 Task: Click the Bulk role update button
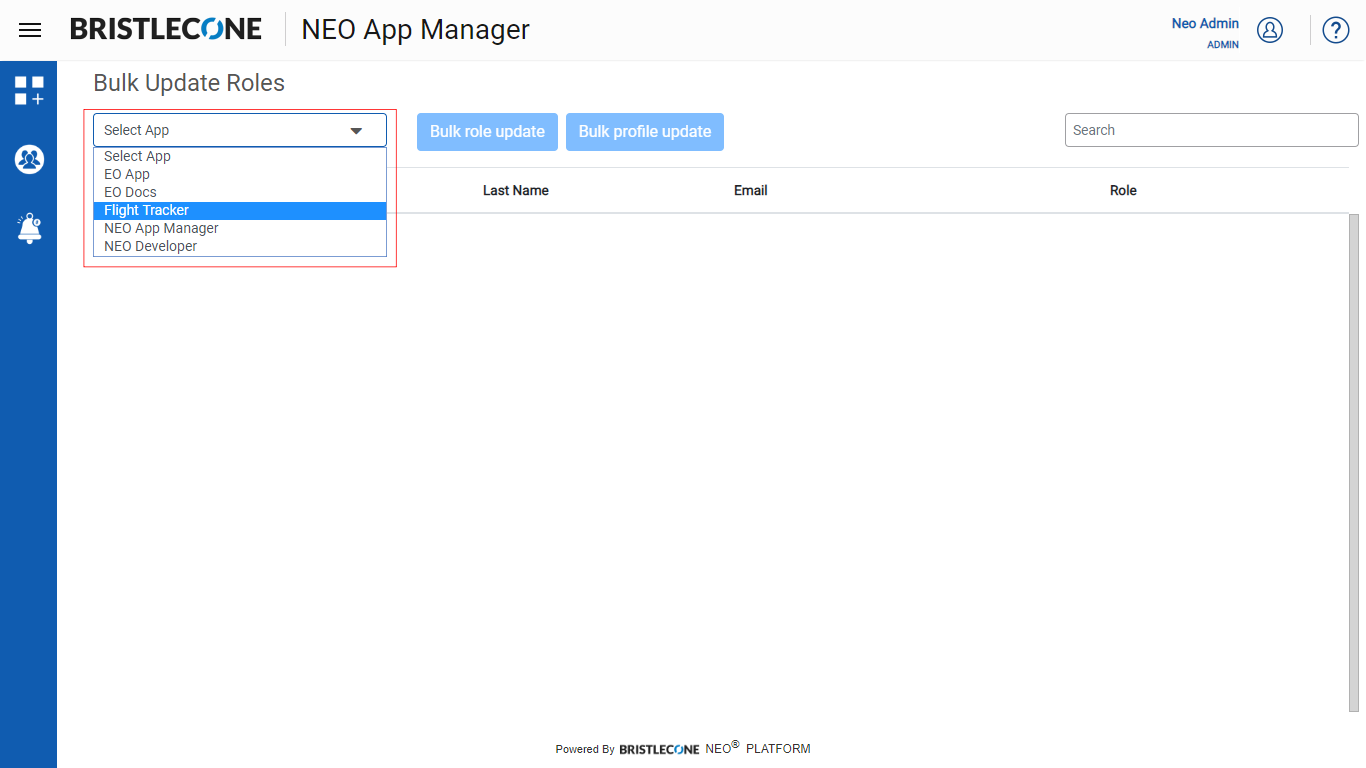click(487, 131)
